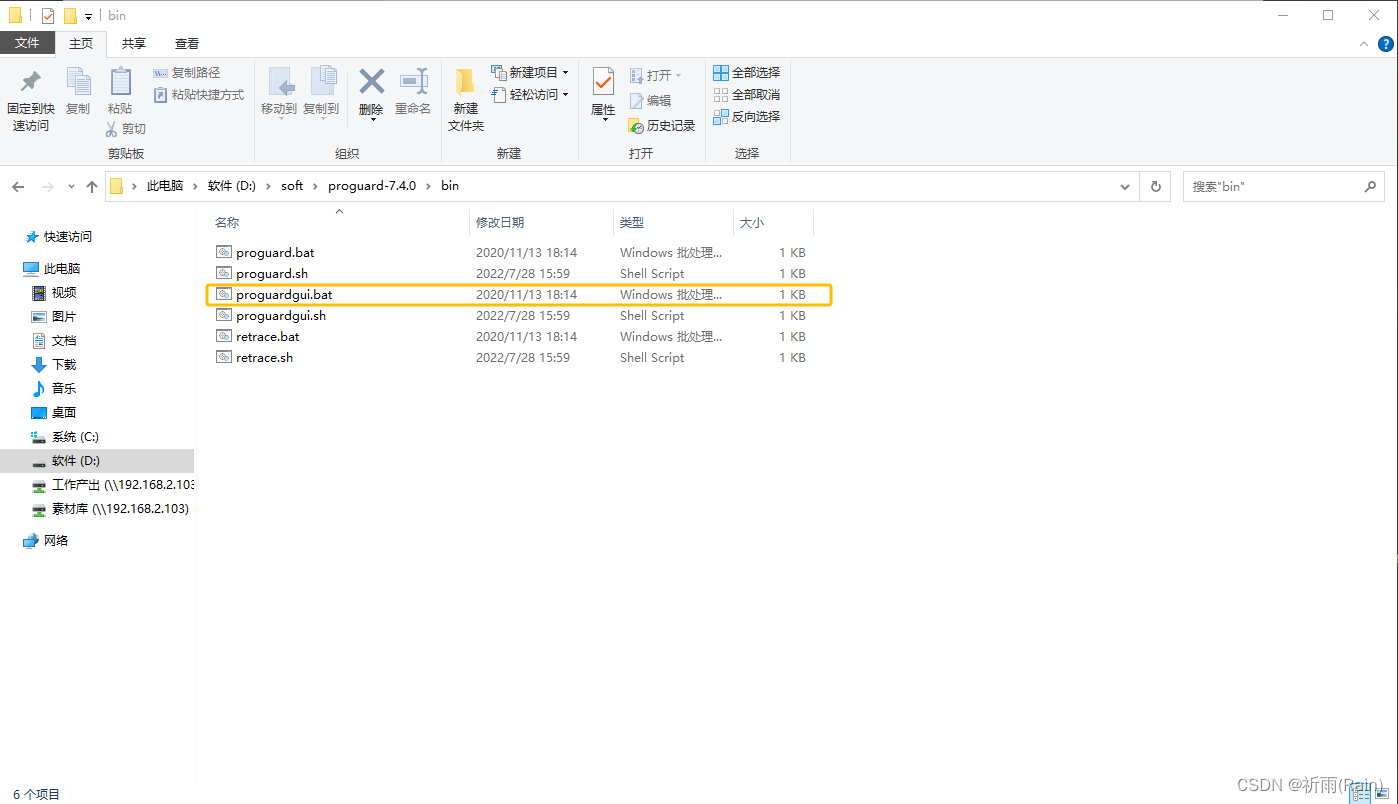
Task: Click 全部选择 to select all files
Action: (x=748, y=72)
